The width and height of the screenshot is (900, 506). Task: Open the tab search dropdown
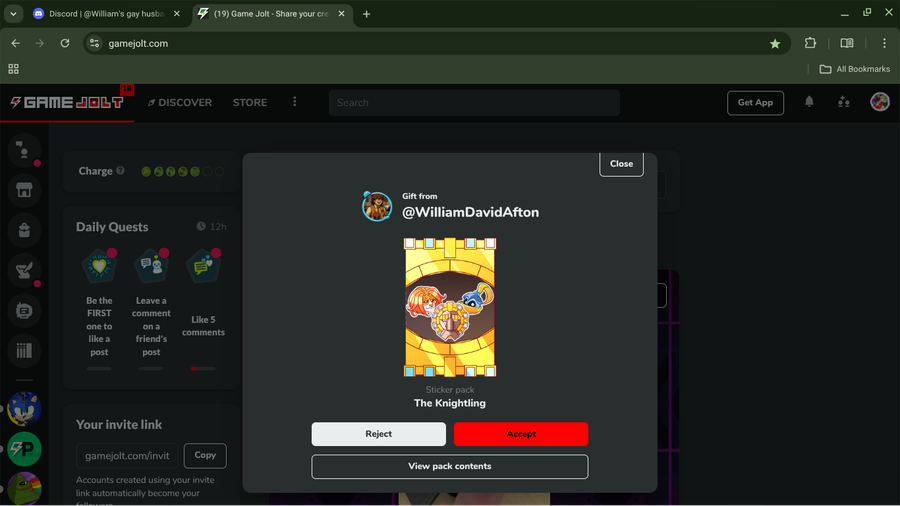(x=13, y=14)
